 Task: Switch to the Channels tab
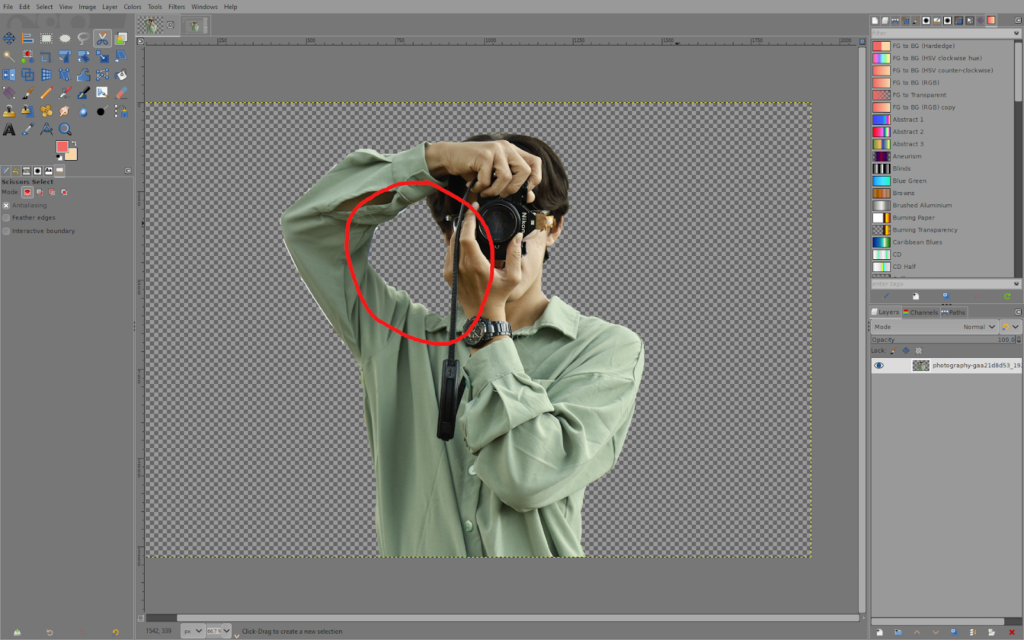[x=922, y=311]
